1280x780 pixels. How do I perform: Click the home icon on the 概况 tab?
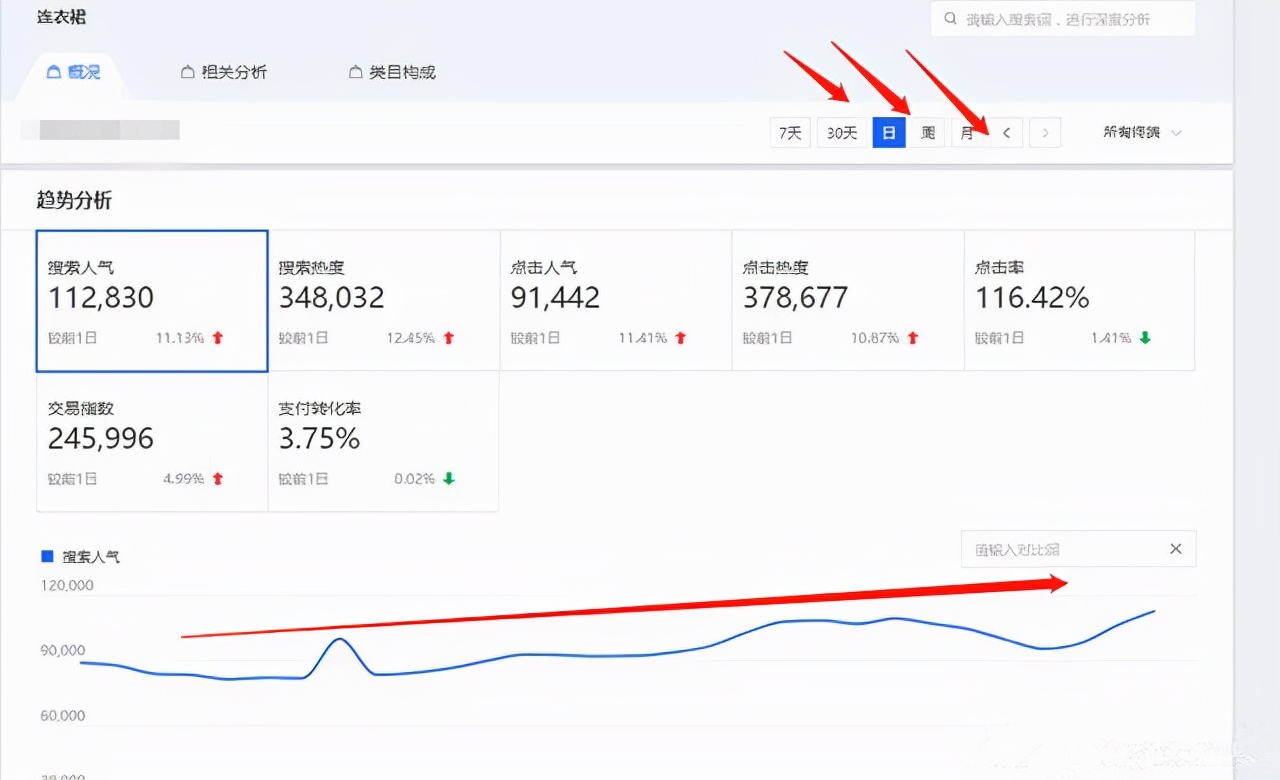click(x=54, y=71)
